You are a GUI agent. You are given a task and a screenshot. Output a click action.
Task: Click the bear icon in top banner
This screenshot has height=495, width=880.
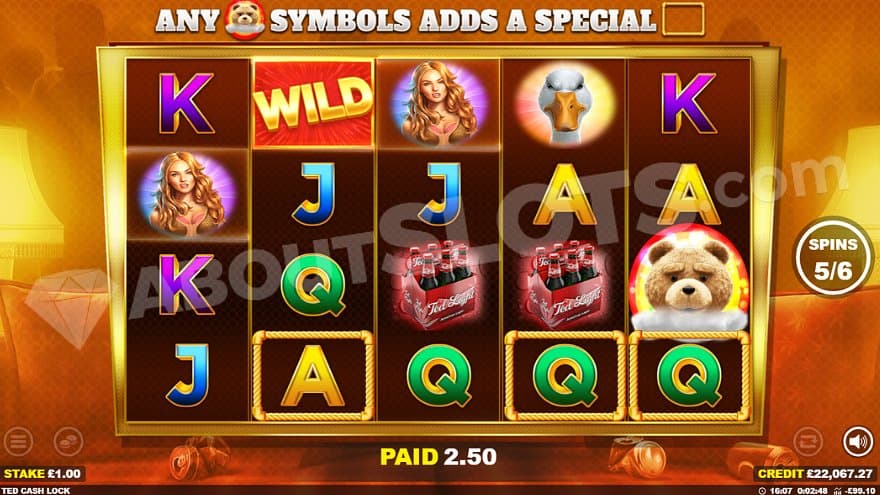[245, 19]
